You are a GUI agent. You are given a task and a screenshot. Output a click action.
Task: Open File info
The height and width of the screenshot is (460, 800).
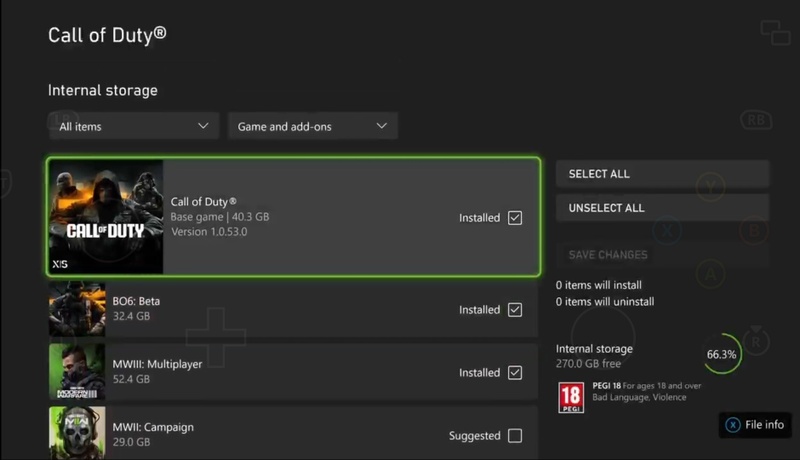tap(755, 425)
